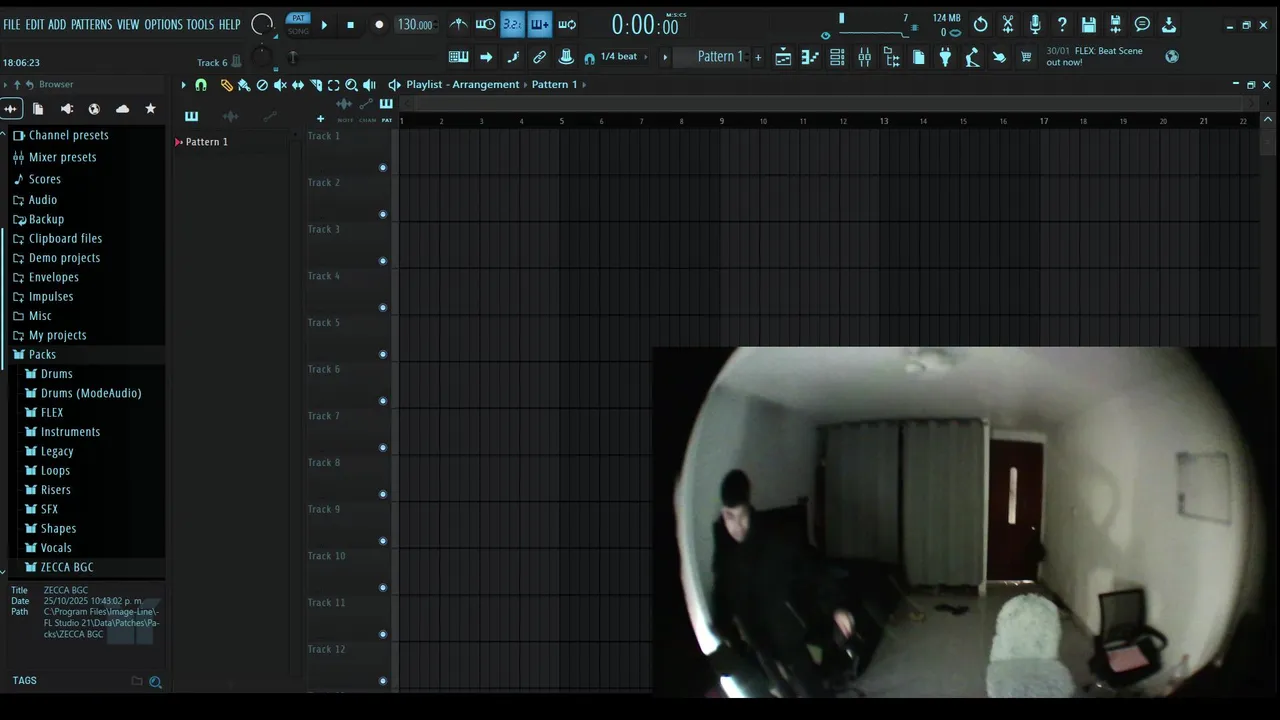Open the channel rack icon
This screenshot has height=720, width=1280.
[x=837, y=57]
